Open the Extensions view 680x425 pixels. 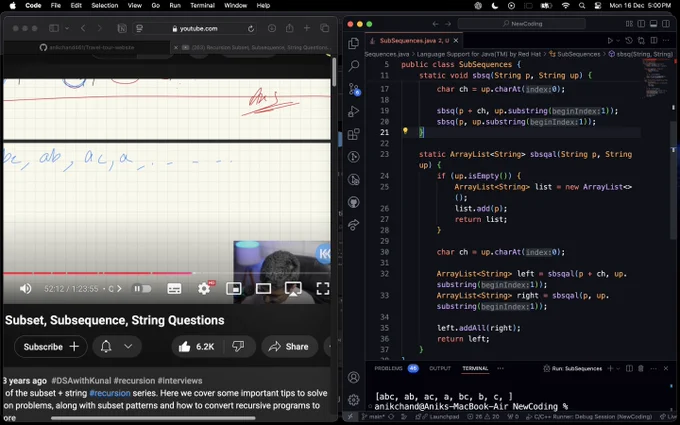(353, 134)
